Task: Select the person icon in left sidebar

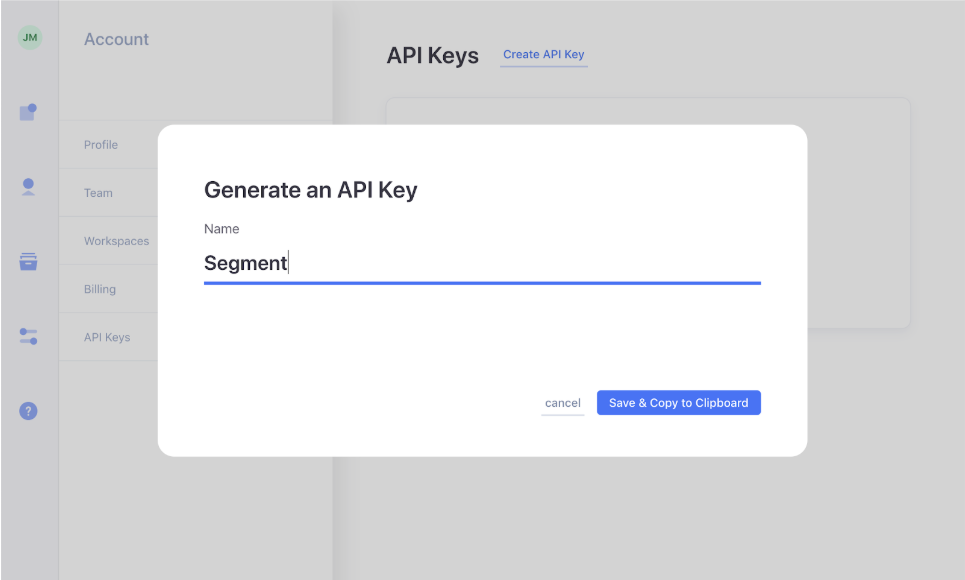Action: 28,187
